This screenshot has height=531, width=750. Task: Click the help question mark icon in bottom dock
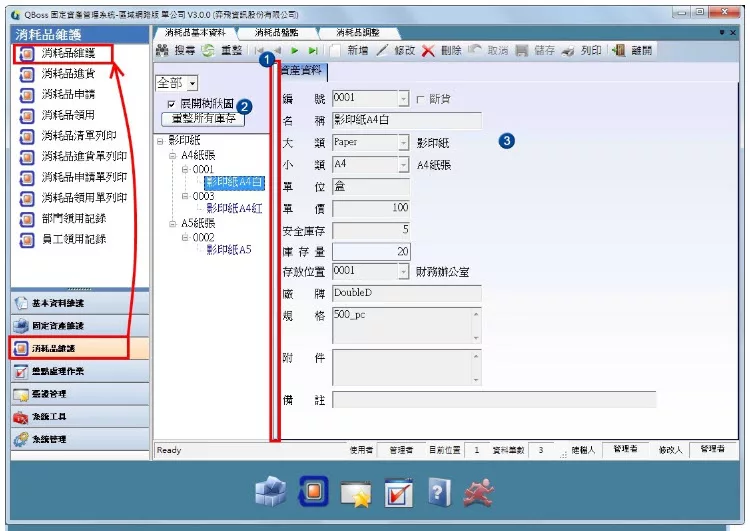[x=440, y=491]
